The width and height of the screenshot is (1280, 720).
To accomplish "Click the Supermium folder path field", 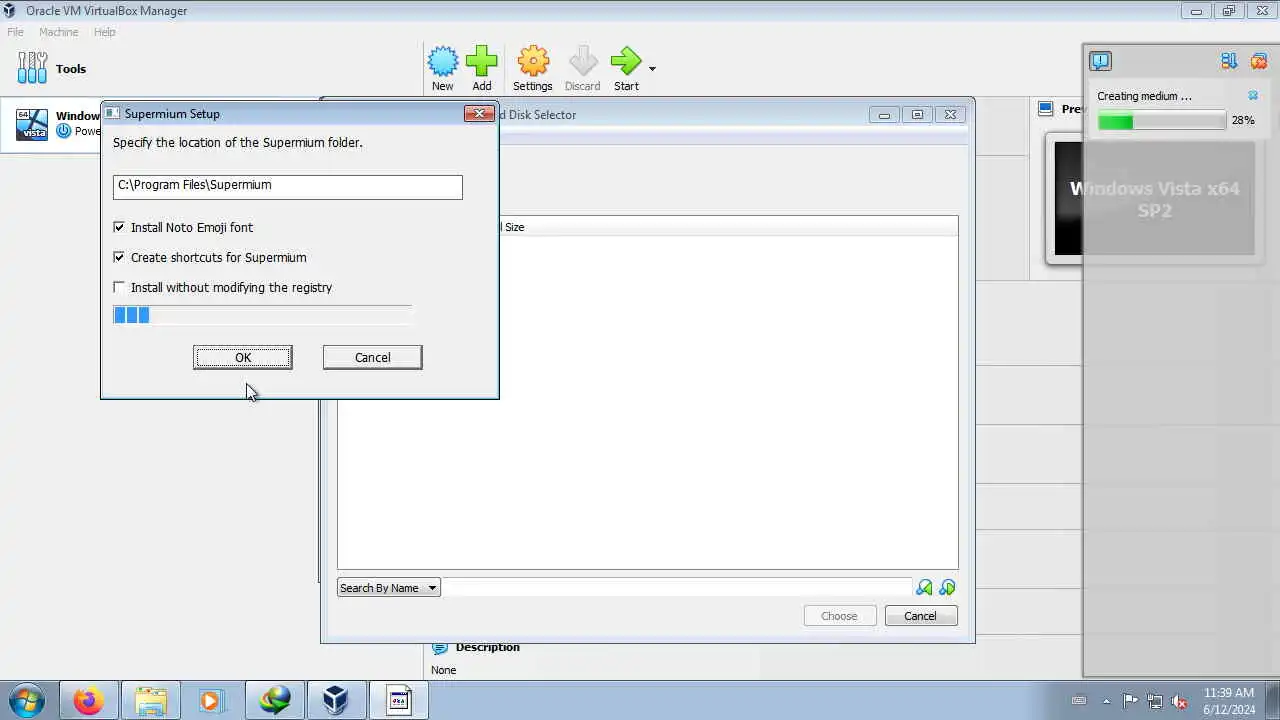I will coord(288,186).
